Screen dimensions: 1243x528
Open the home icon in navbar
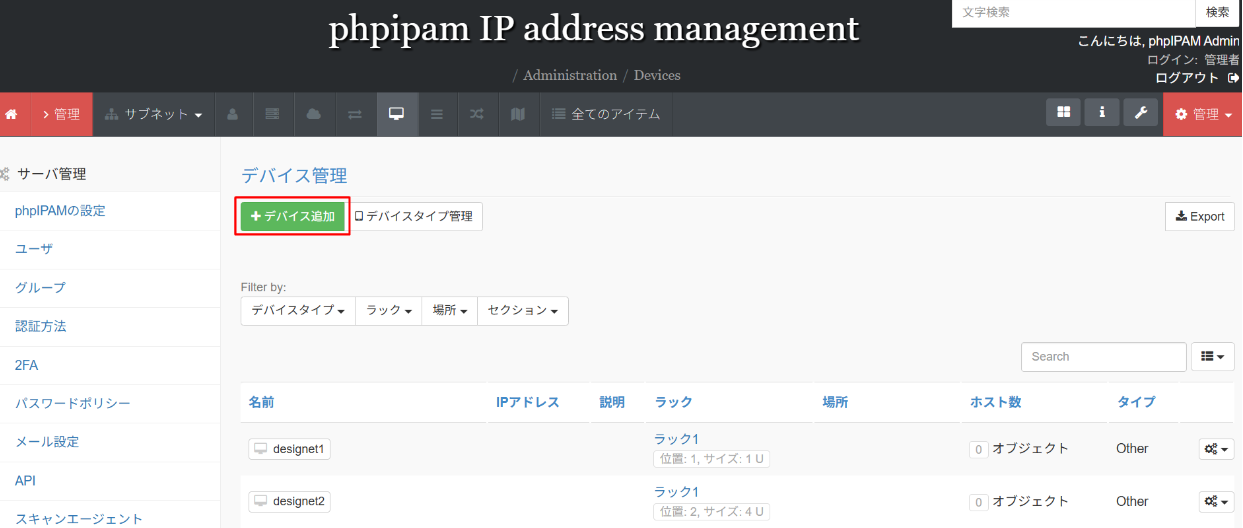[x=12, y=114]
